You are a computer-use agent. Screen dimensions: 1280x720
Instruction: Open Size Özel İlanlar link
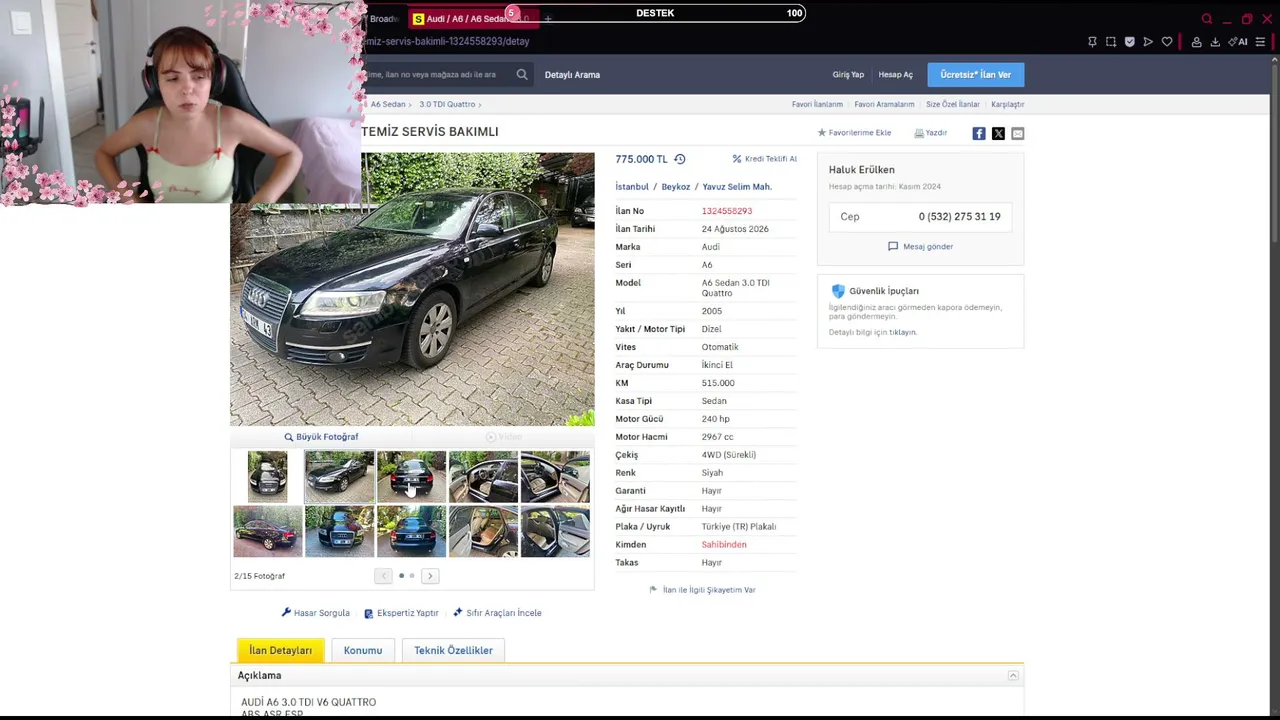pyautogui.click(x=952, y=104)
